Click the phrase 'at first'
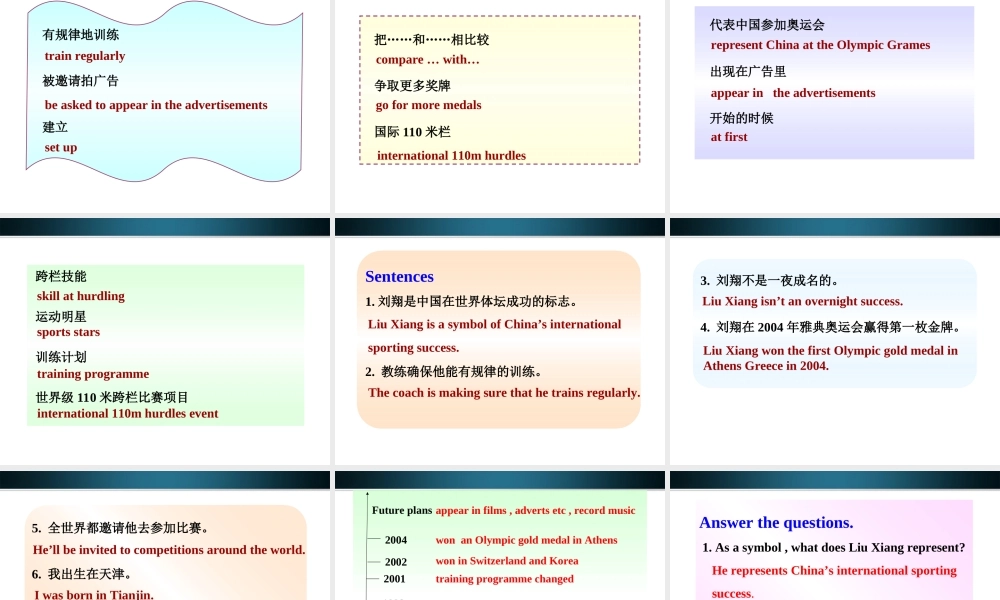This screenshot has width=1000, height=600. (x=729, y=137)
